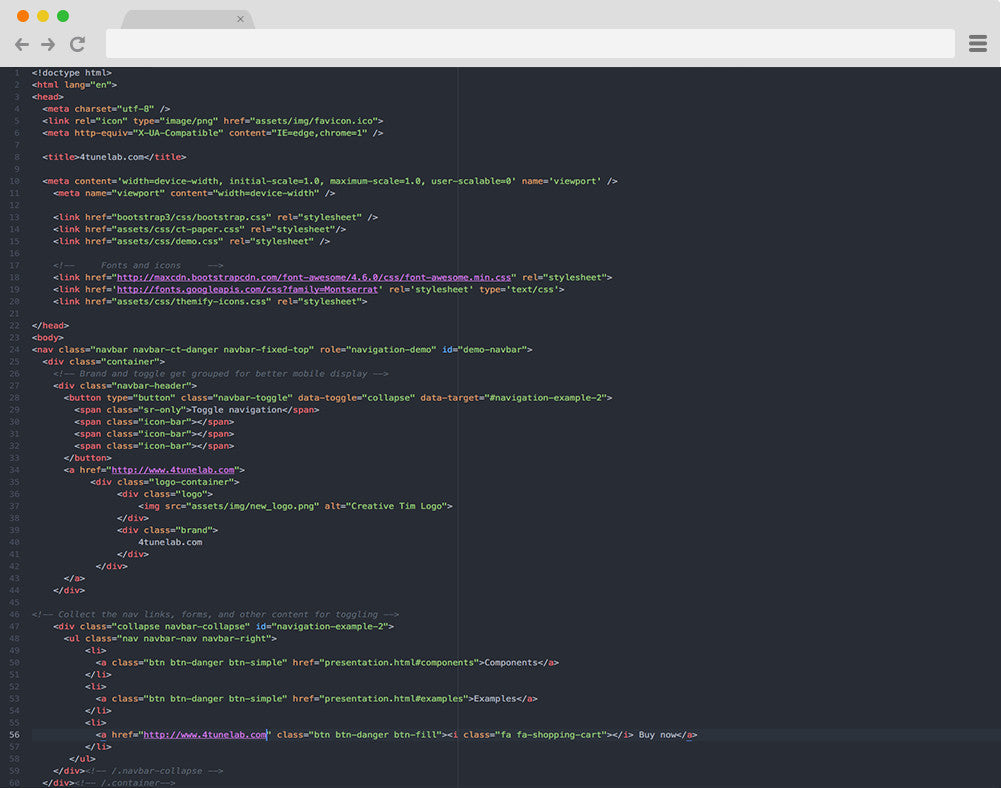1001x788 pixels.
Task: Click the 'Buy now' text in code
Action: click(x=660, y=735)
